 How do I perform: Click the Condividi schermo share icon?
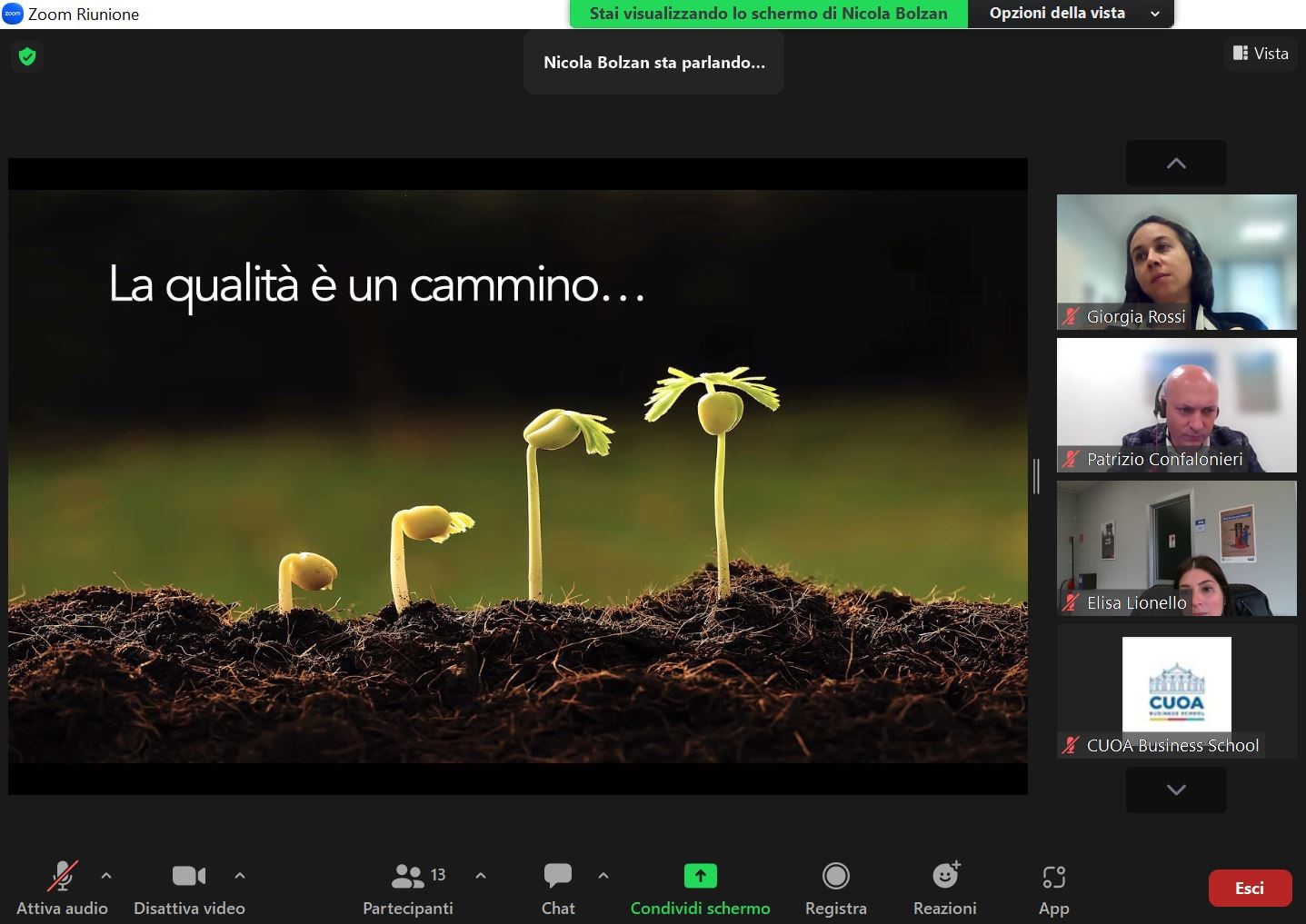700,876
